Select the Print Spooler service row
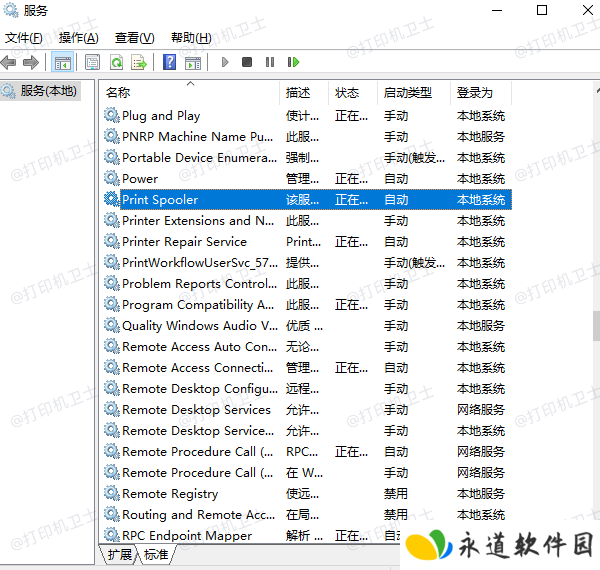600x570 pixels. (x=316, y=199)
